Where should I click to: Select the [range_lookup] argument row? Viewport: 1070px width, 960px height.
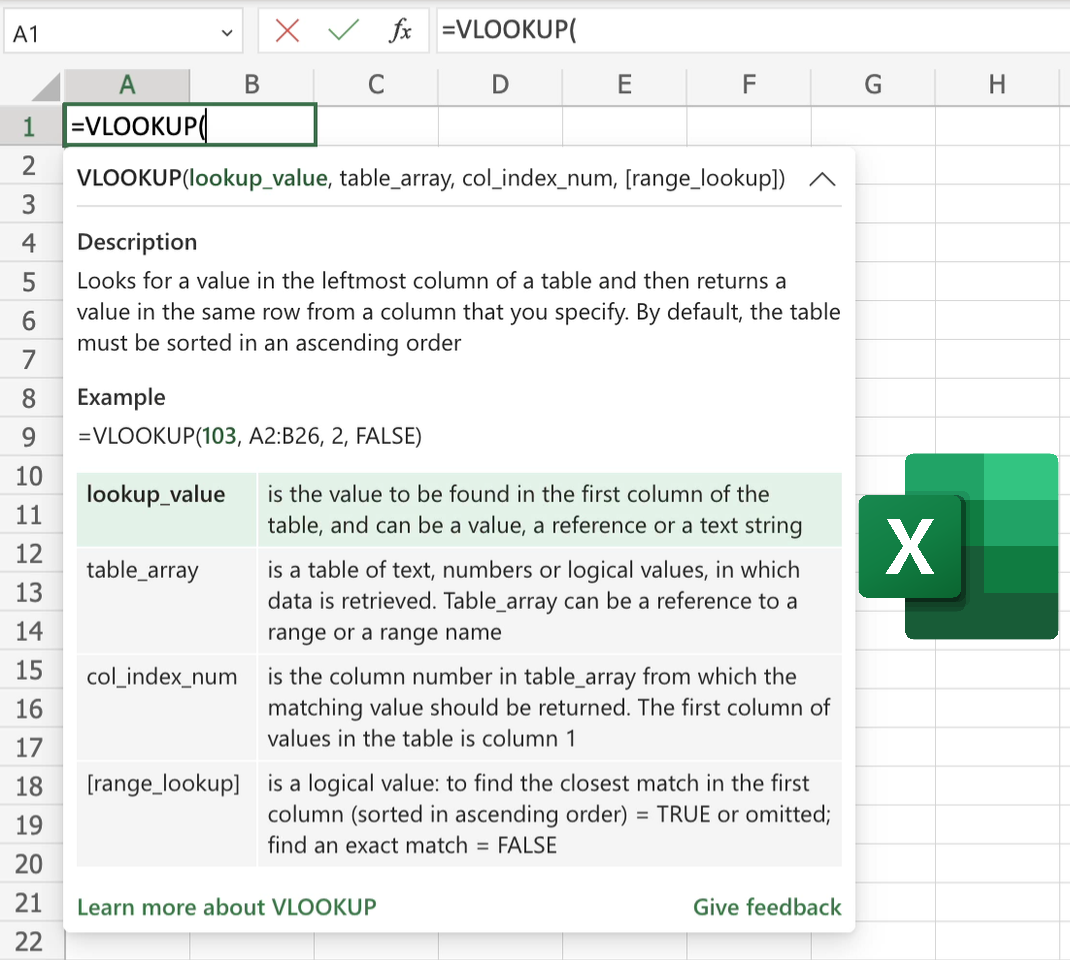point(459,814)
